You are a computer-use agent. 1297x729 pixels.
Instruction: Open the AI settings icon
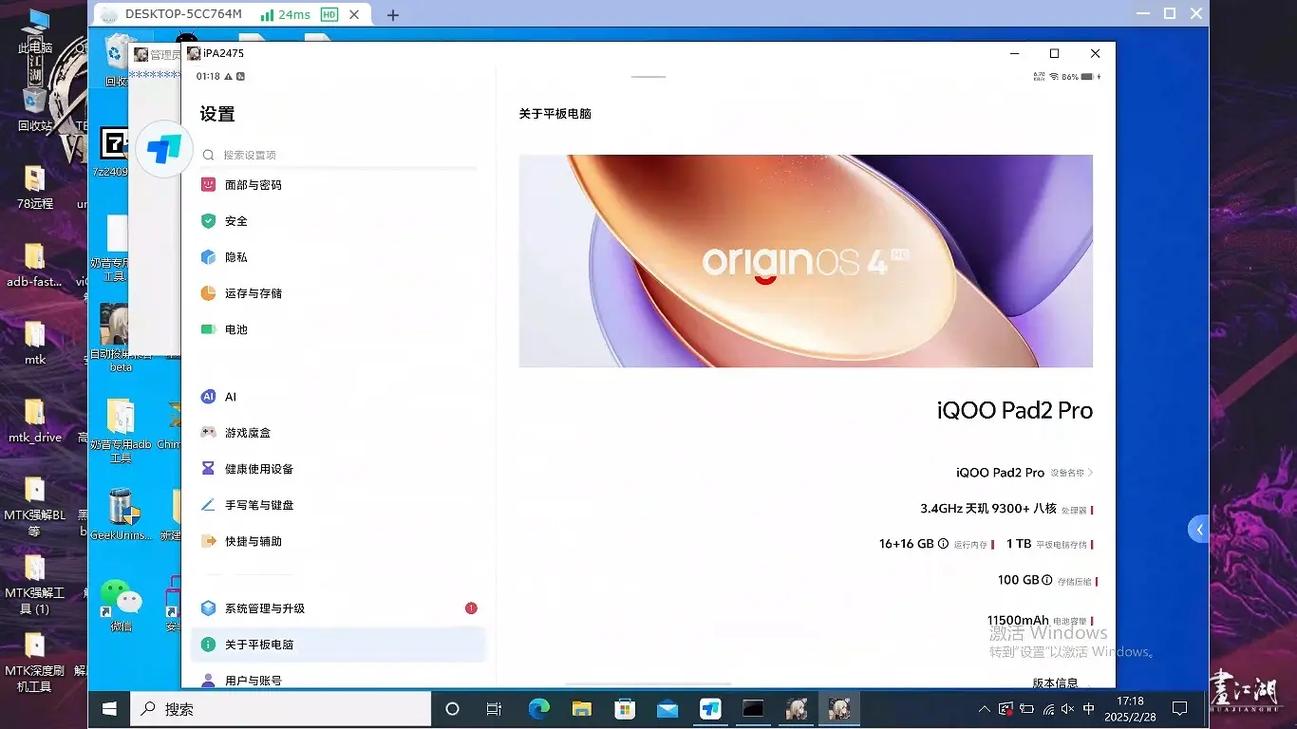[x=208, y=397]
